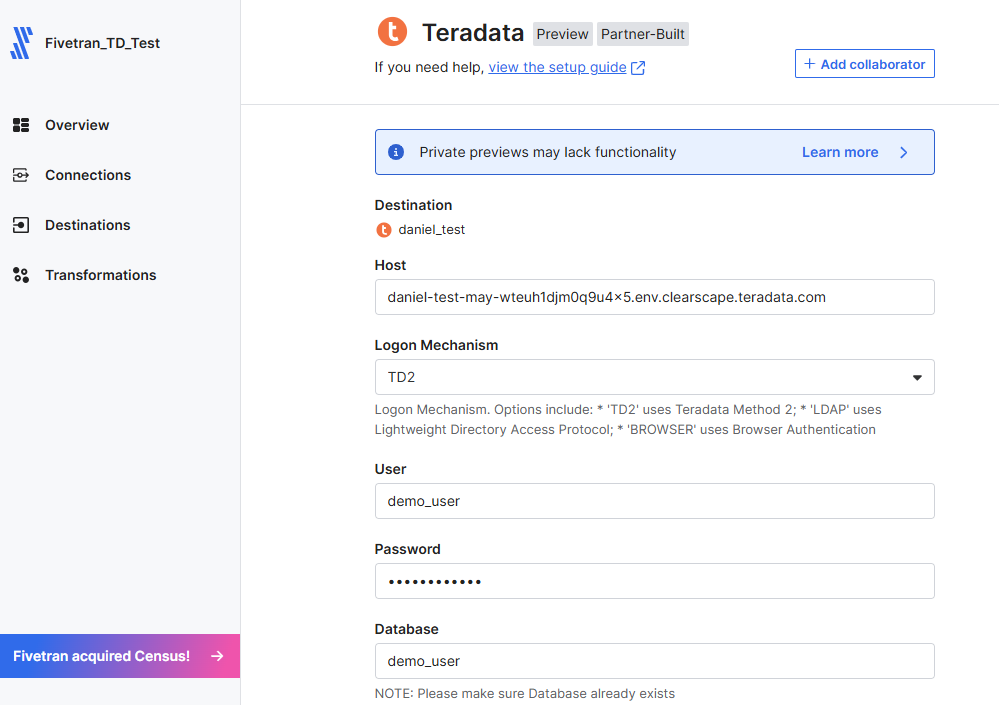Click the Destinations sidebar icon
999x705 pixels.
click(21, 225)
